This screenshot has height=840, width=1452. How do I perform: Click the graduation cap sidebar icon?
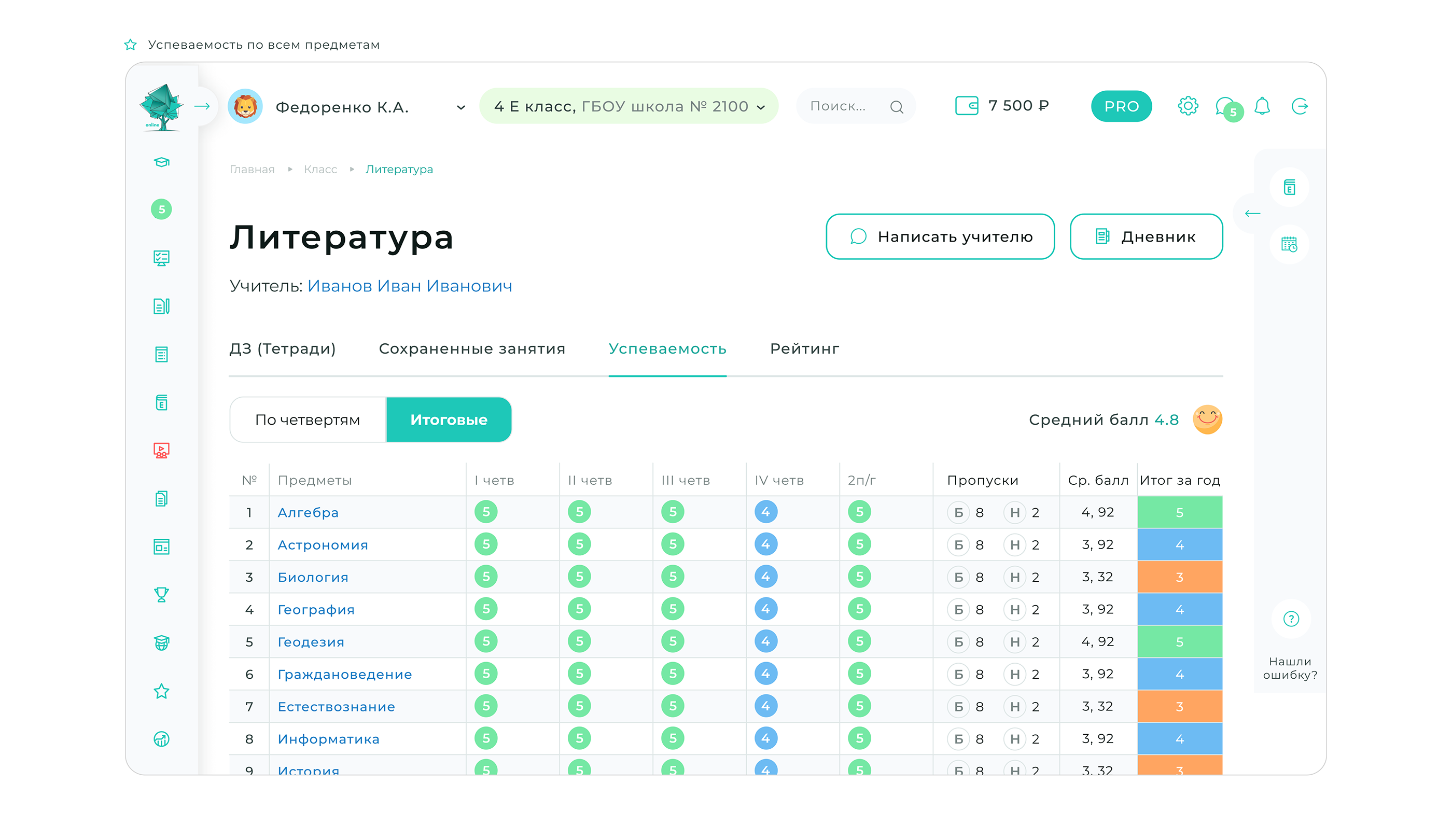pos(161,162)
